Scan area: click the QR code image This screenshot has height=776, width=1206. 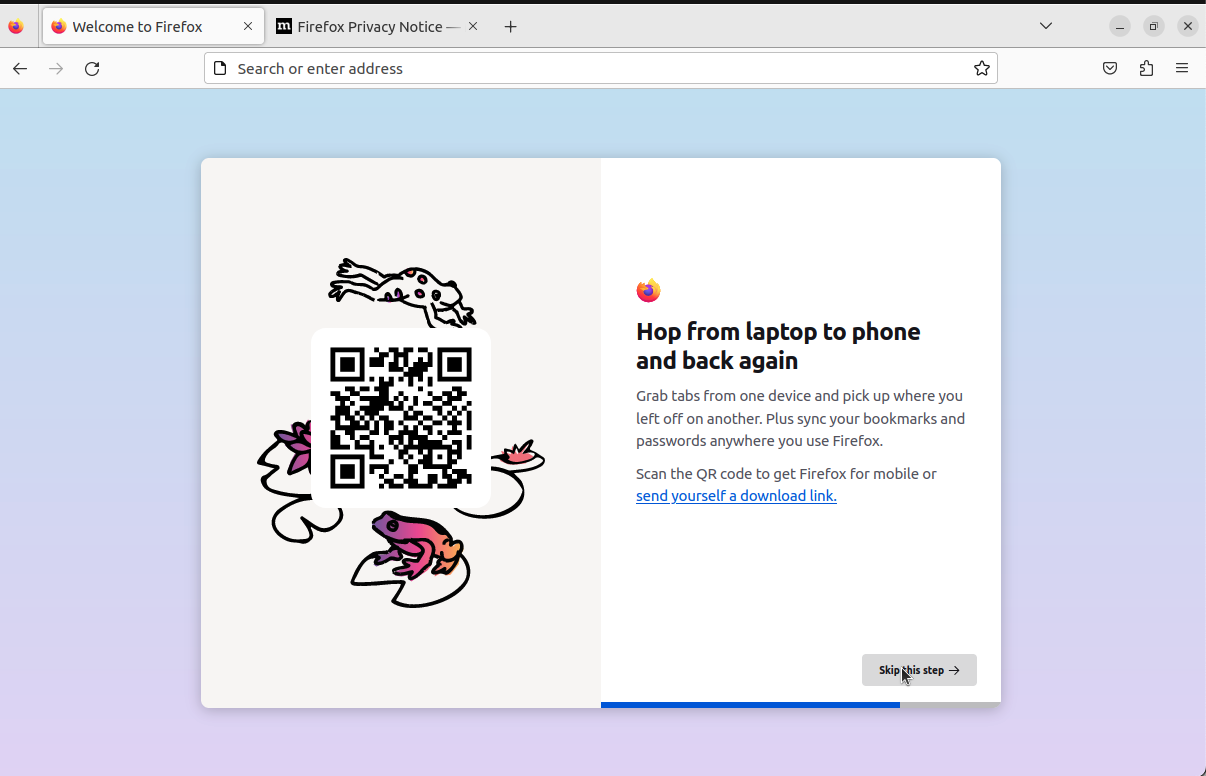400,417
